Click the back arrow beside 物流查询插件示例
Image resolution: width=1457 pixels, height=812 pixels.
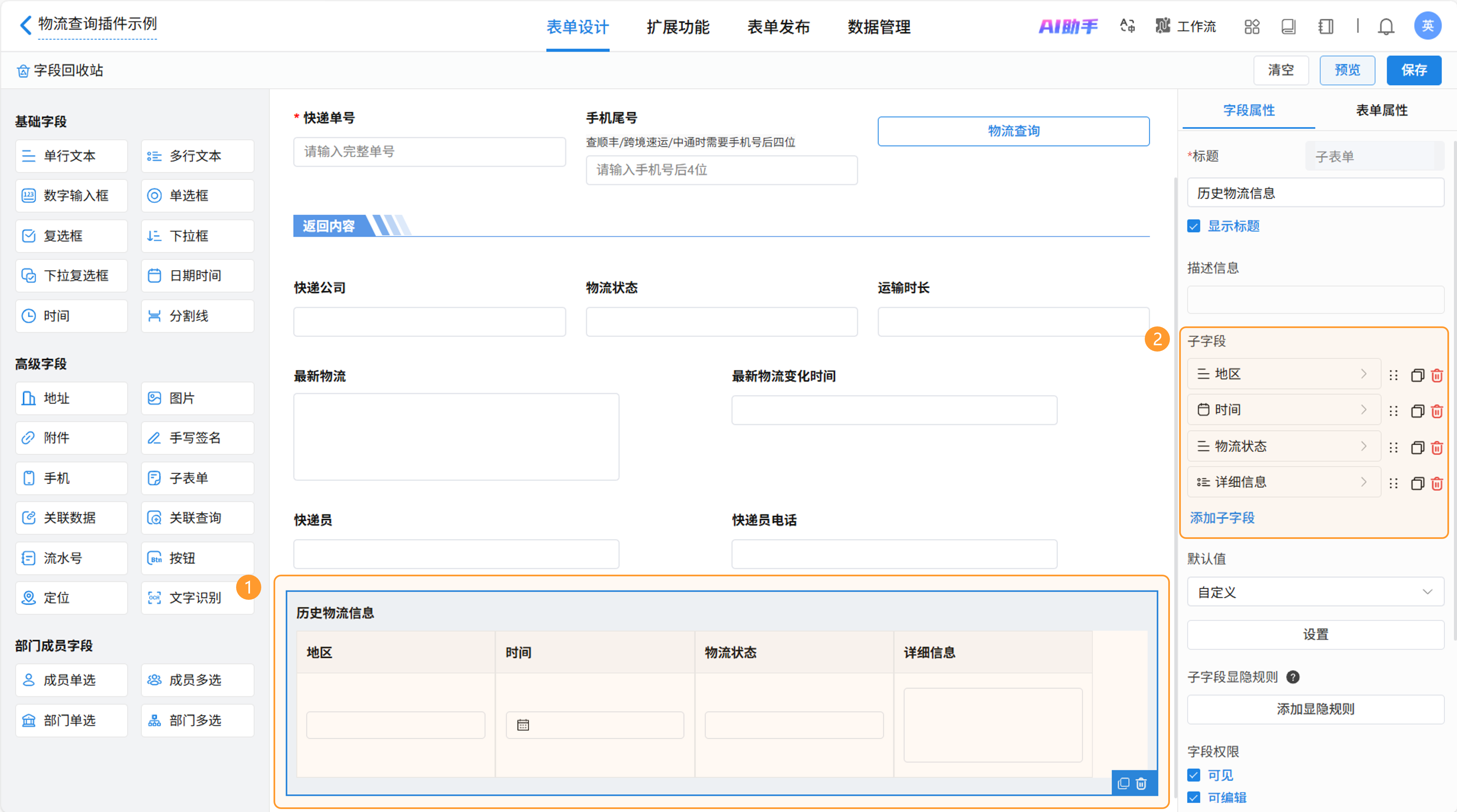pyautogui.click(x=25, y=25)
